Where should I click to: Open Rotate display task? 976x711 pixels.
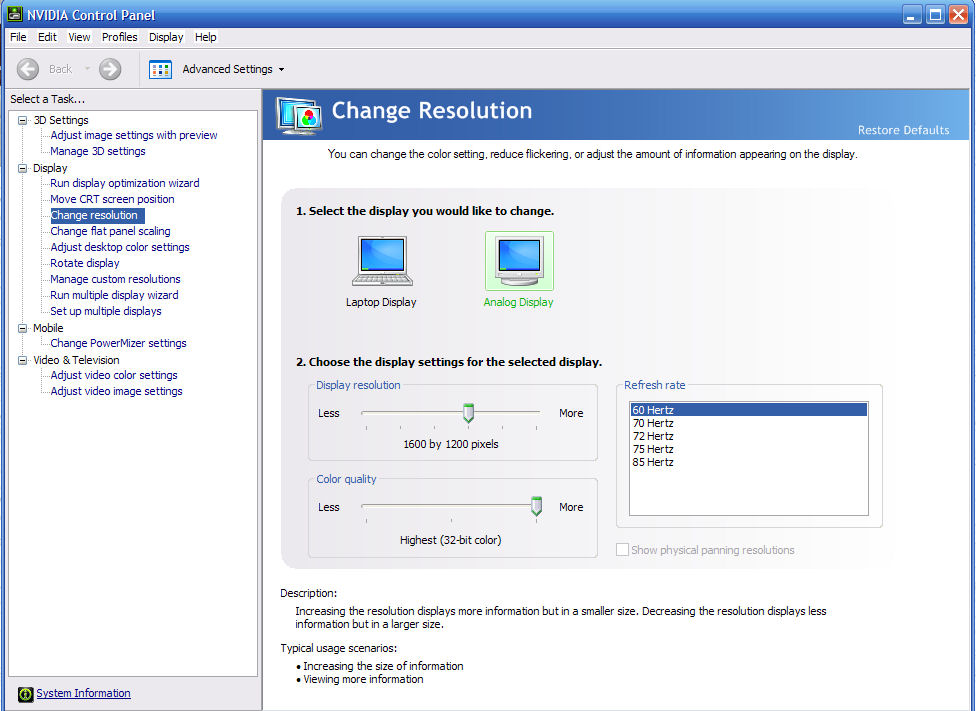(x=85, y=263)
